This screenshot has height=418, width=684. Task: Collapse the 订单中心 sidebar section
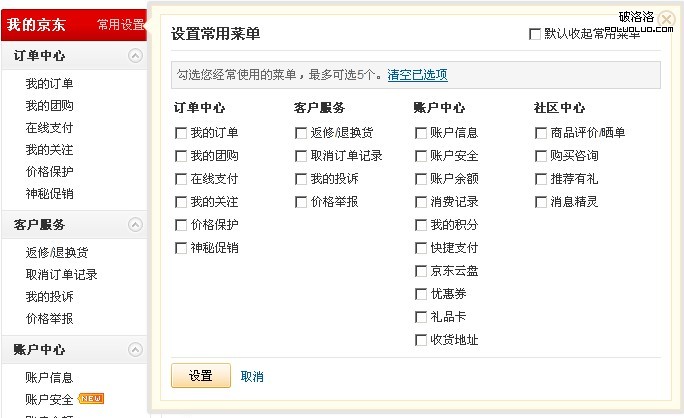pyautogui.click(x=135, y=56)
